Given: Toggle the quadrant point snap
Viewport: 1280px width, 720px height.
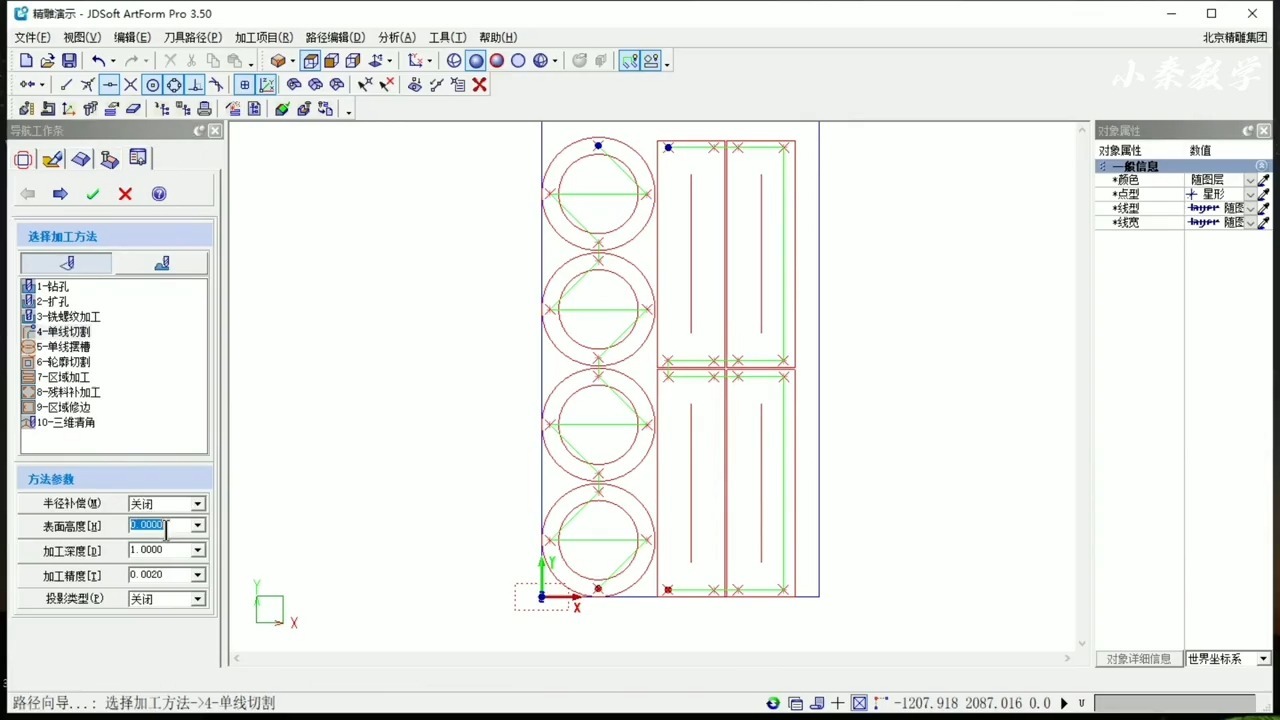Looking at the screenshot, I should 174,85.
